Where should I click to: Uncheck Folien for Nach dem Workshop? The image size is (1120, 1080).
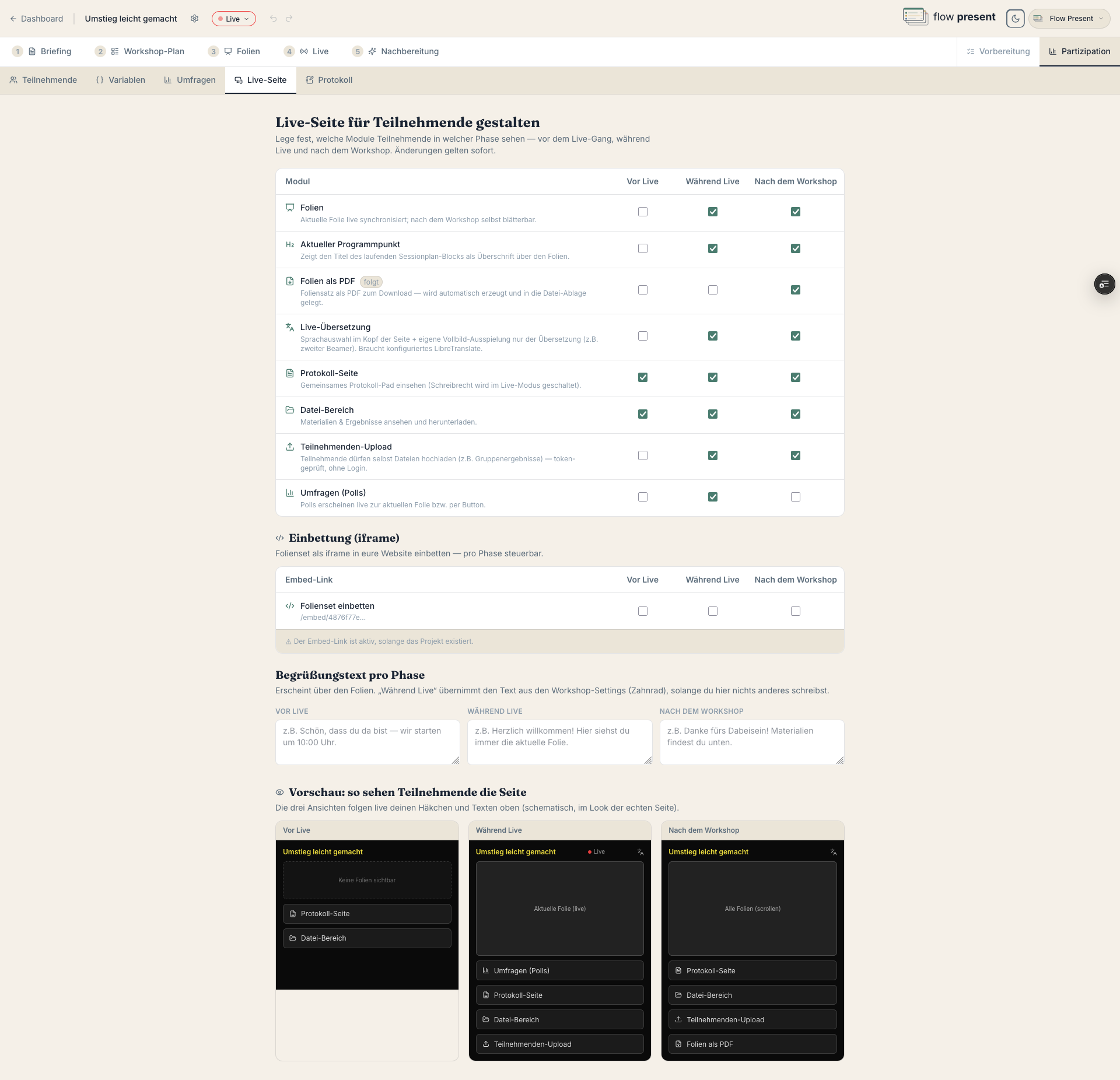click(x=796, y=212)
